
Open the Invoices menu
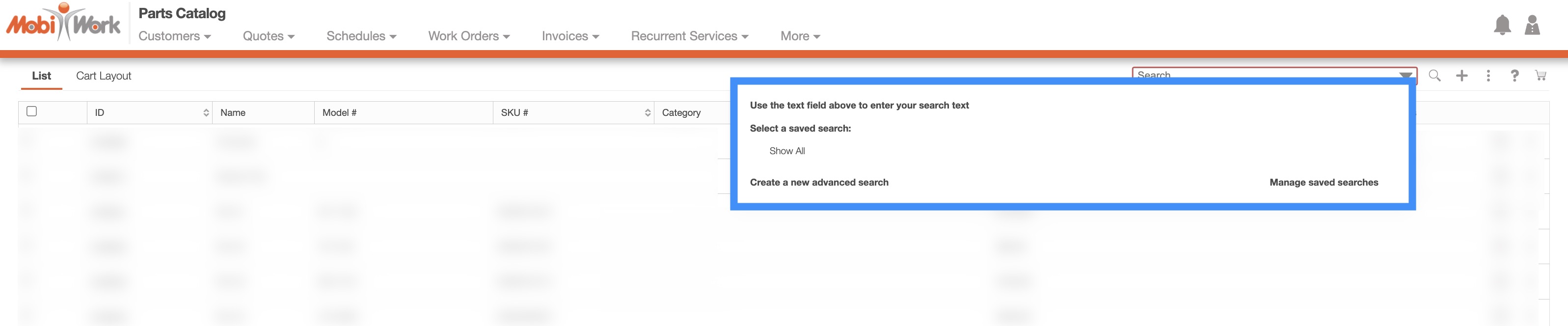pyautogui.click(x=570, y=36)
